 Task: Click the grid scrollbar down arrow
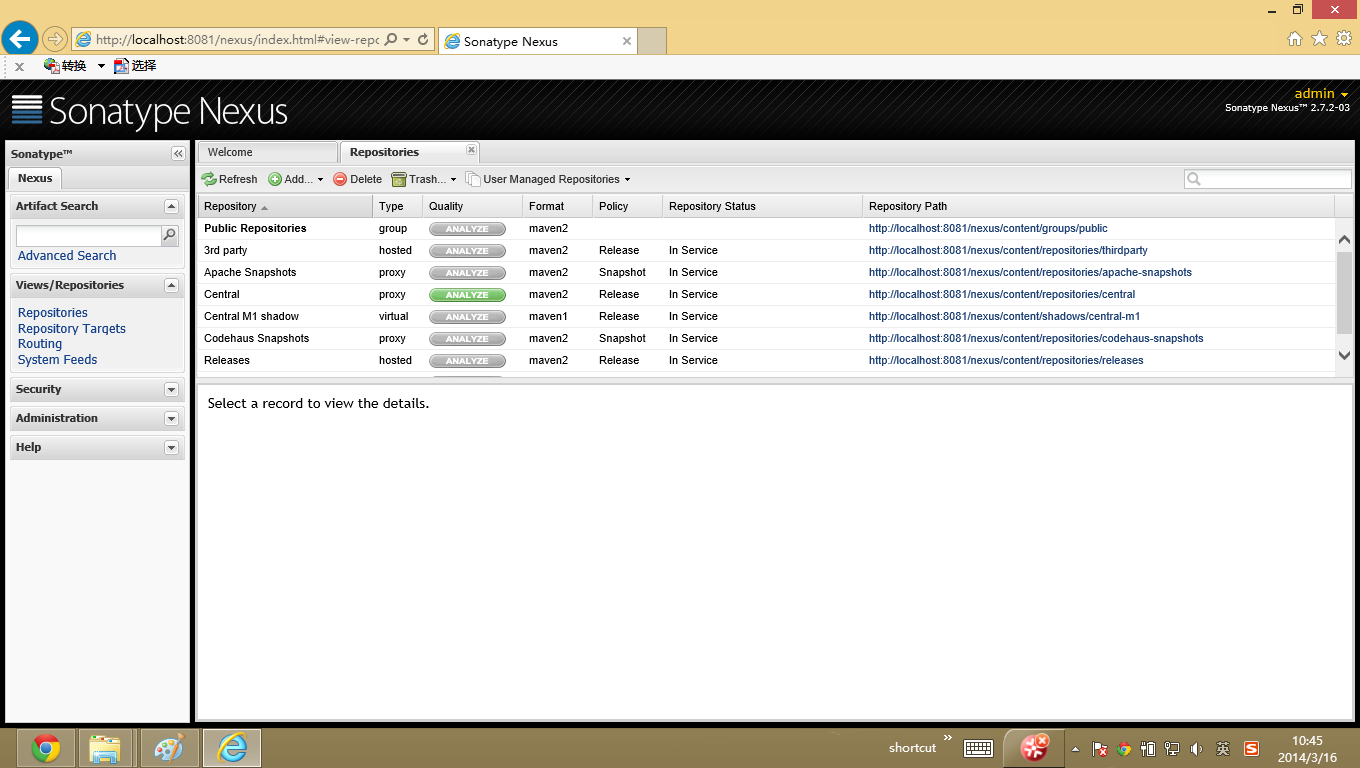coord(1344,355)
